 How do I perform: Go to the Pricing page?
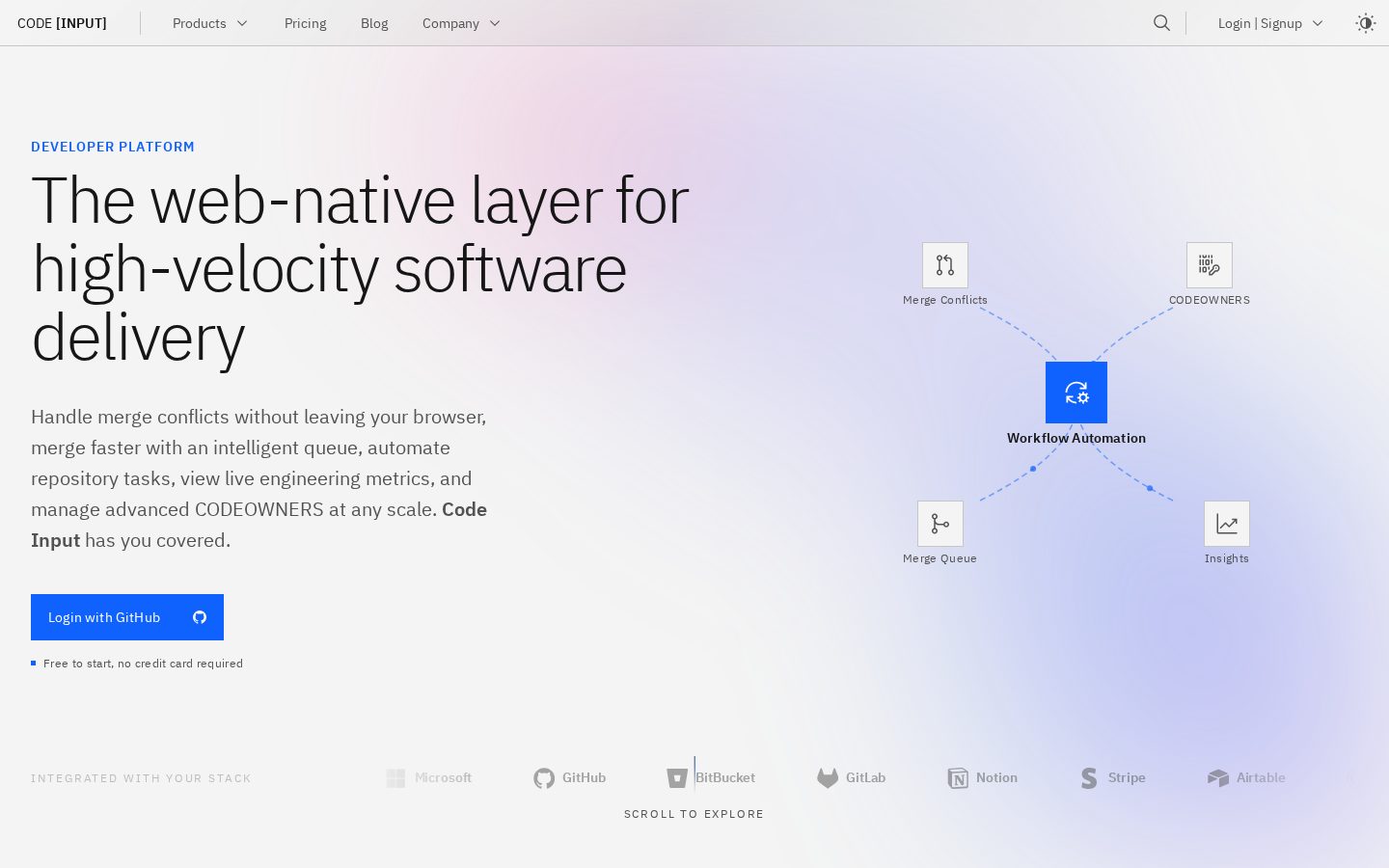306,23
